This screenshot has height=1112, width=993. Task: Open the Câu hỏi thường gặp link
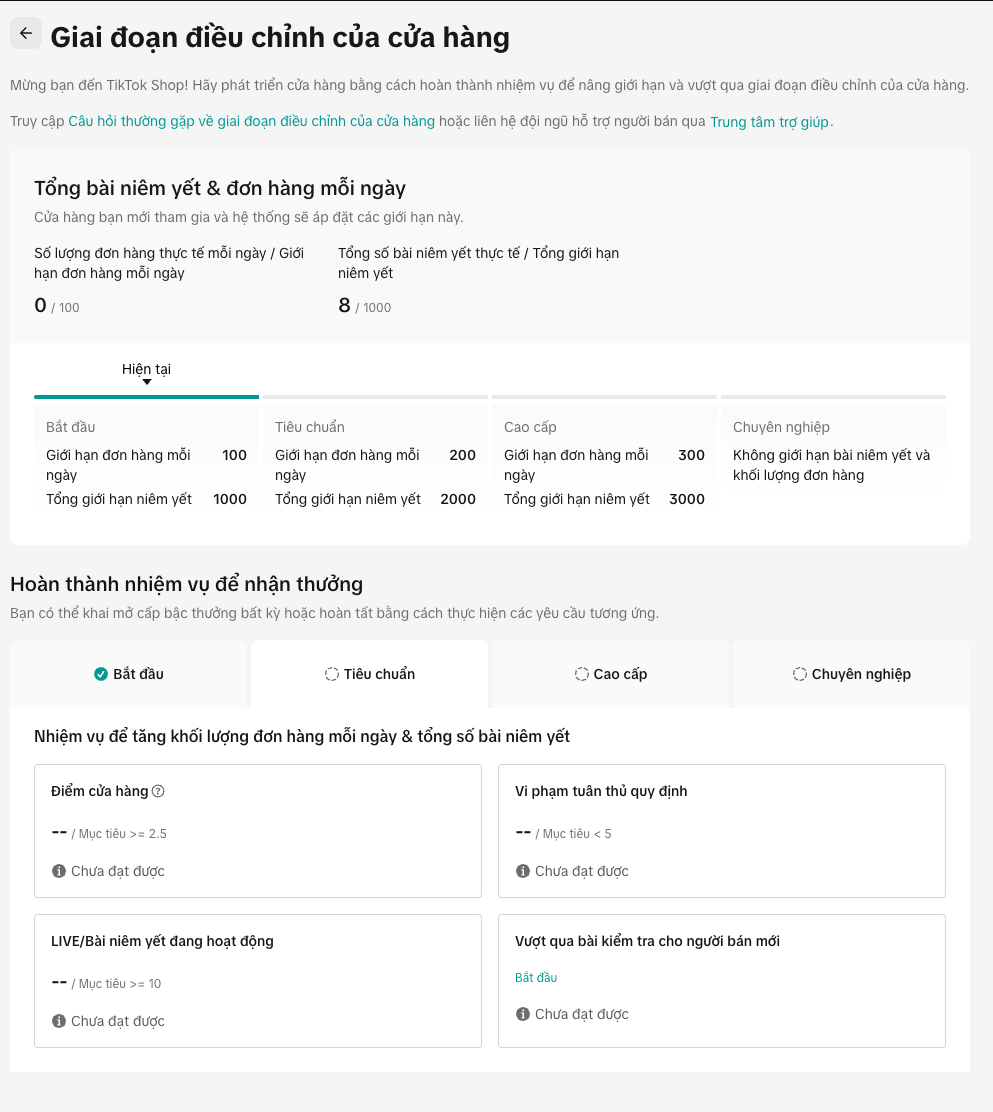[251, 122]
